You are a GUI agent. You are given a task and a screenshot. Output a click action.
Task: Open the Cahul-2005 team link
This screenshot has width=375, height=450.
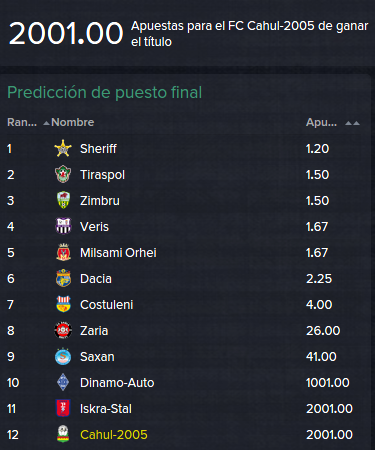click(114, 434)
